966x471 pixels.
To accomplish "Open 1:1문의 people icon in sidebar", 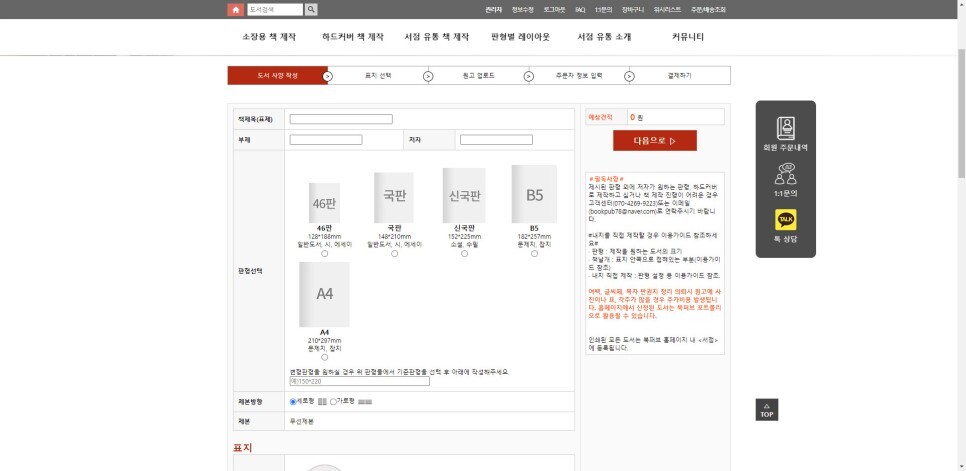I will [x=785, y=174].
